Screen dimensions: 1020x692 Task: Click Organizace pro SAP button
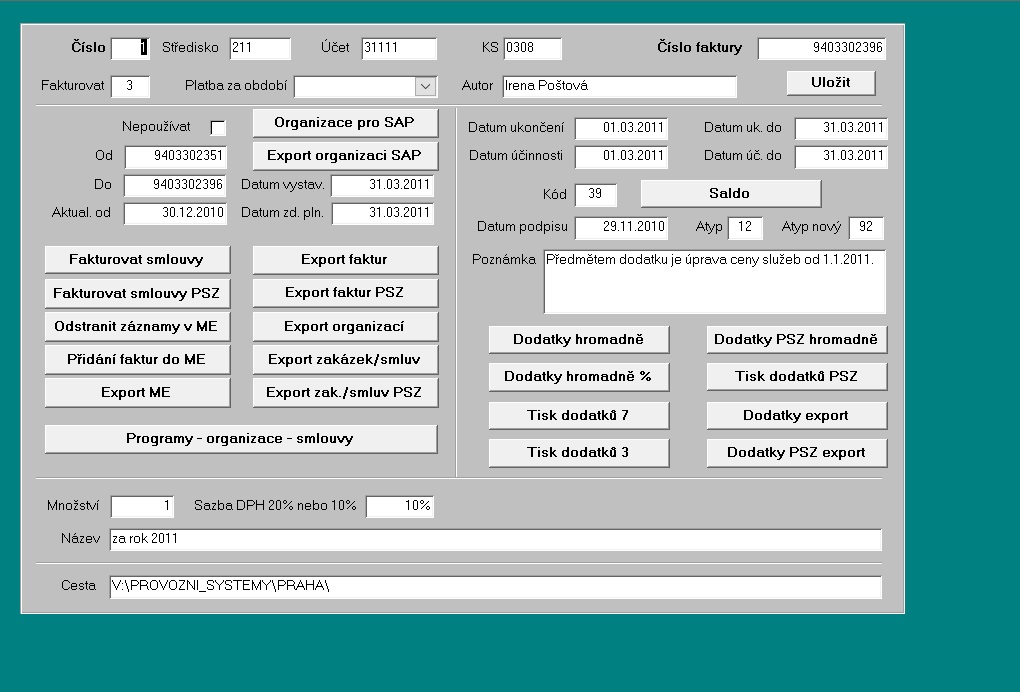click(345, 123)
